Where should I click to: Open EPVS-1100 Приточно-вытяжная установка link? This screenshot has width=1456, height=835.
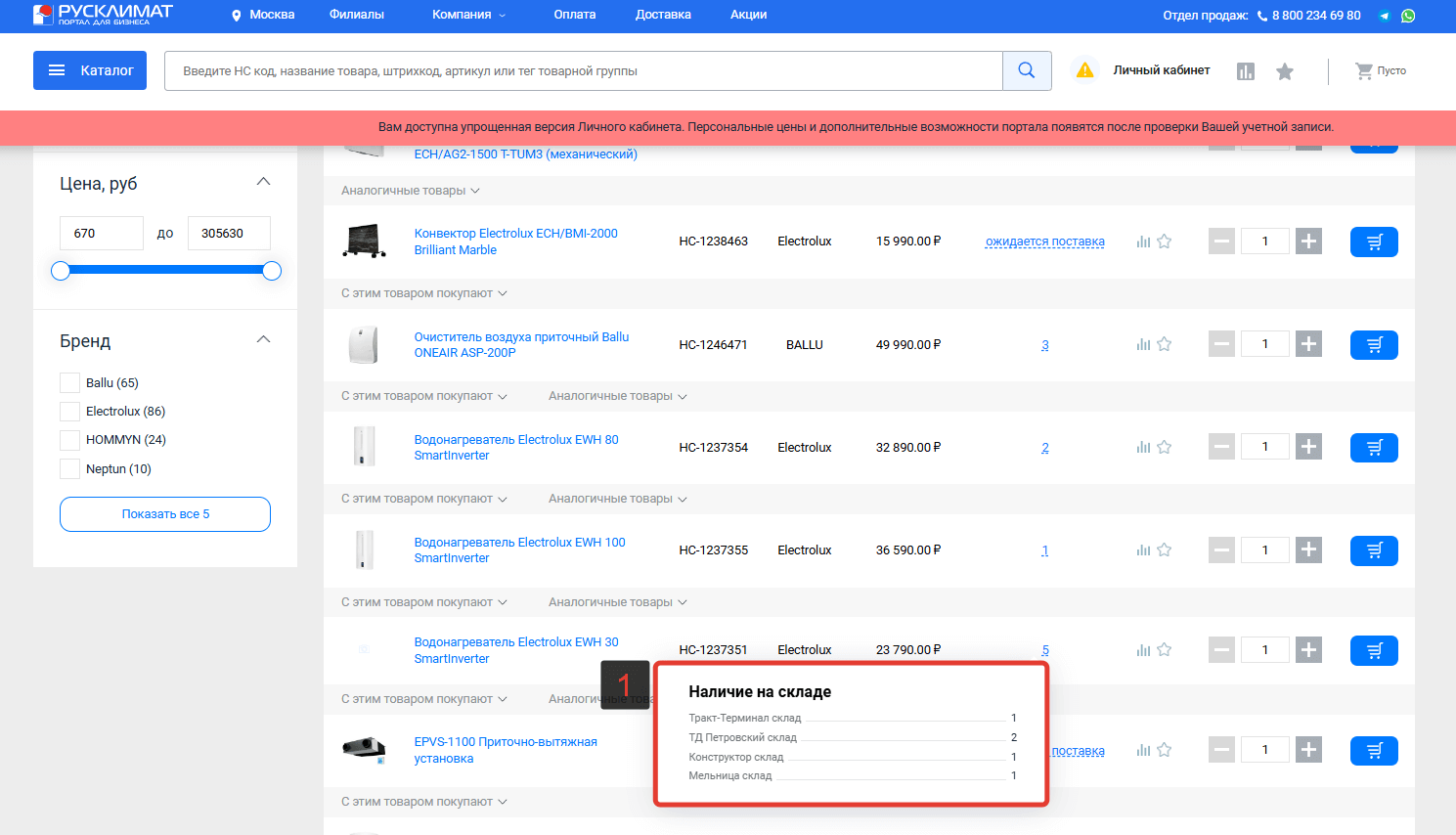(x=506, y=750)
